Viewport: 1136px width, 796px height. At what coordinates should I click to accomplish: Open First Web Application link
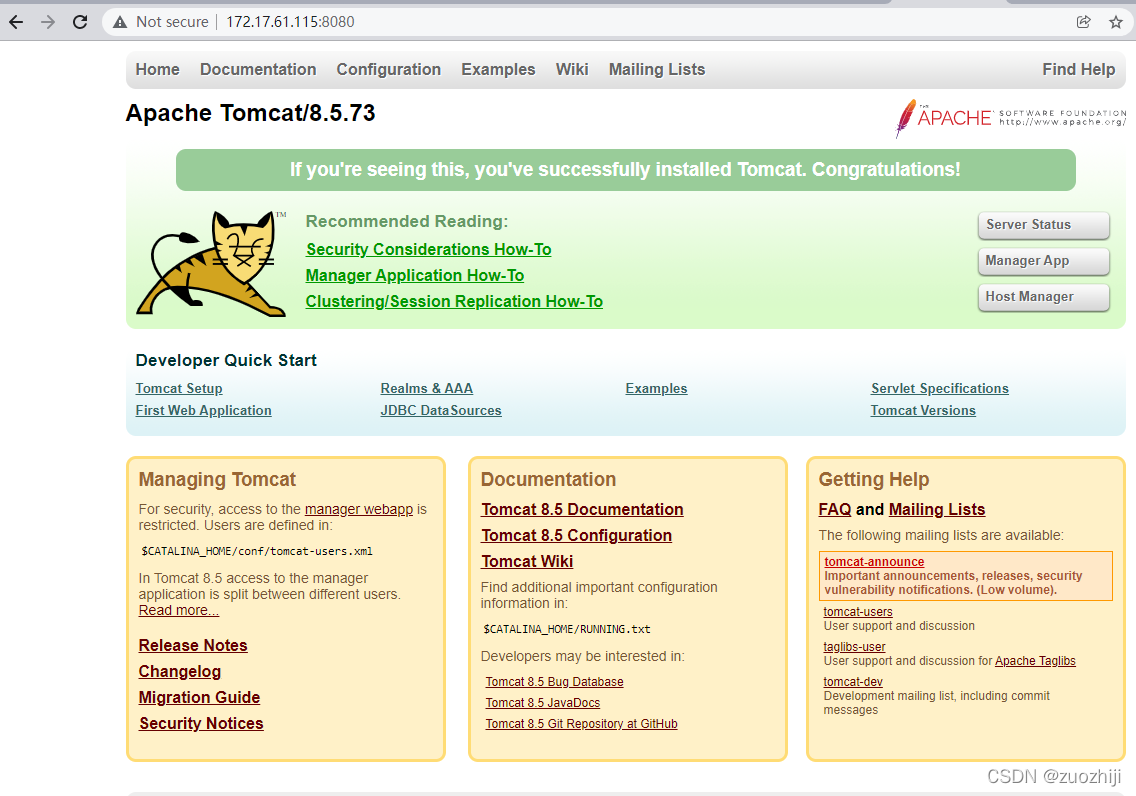coord(204,410)
